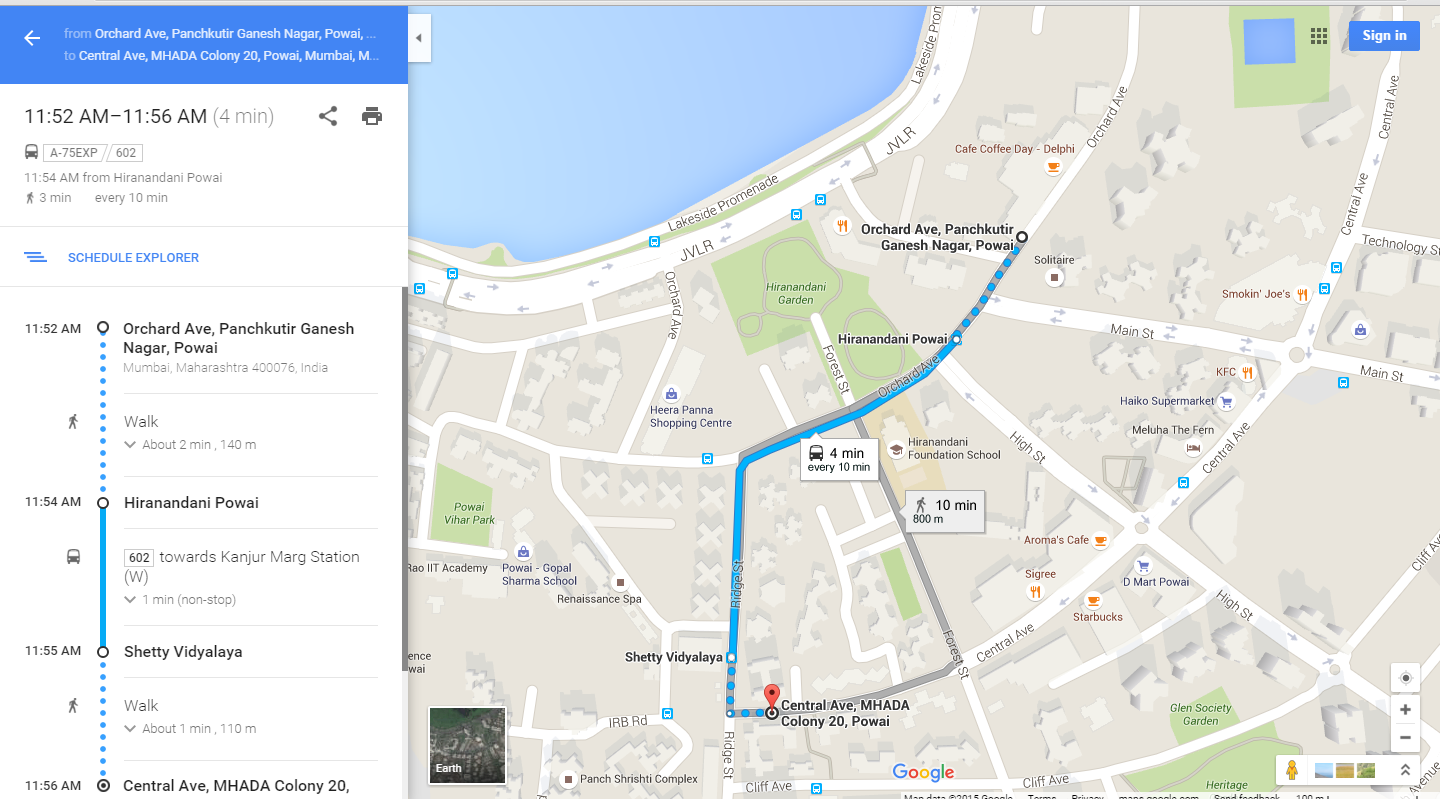Image resolution: width=1440 pixels, height=799 pixels.
Task: Share this route using the share icon
Action: (x=328, y=116)
